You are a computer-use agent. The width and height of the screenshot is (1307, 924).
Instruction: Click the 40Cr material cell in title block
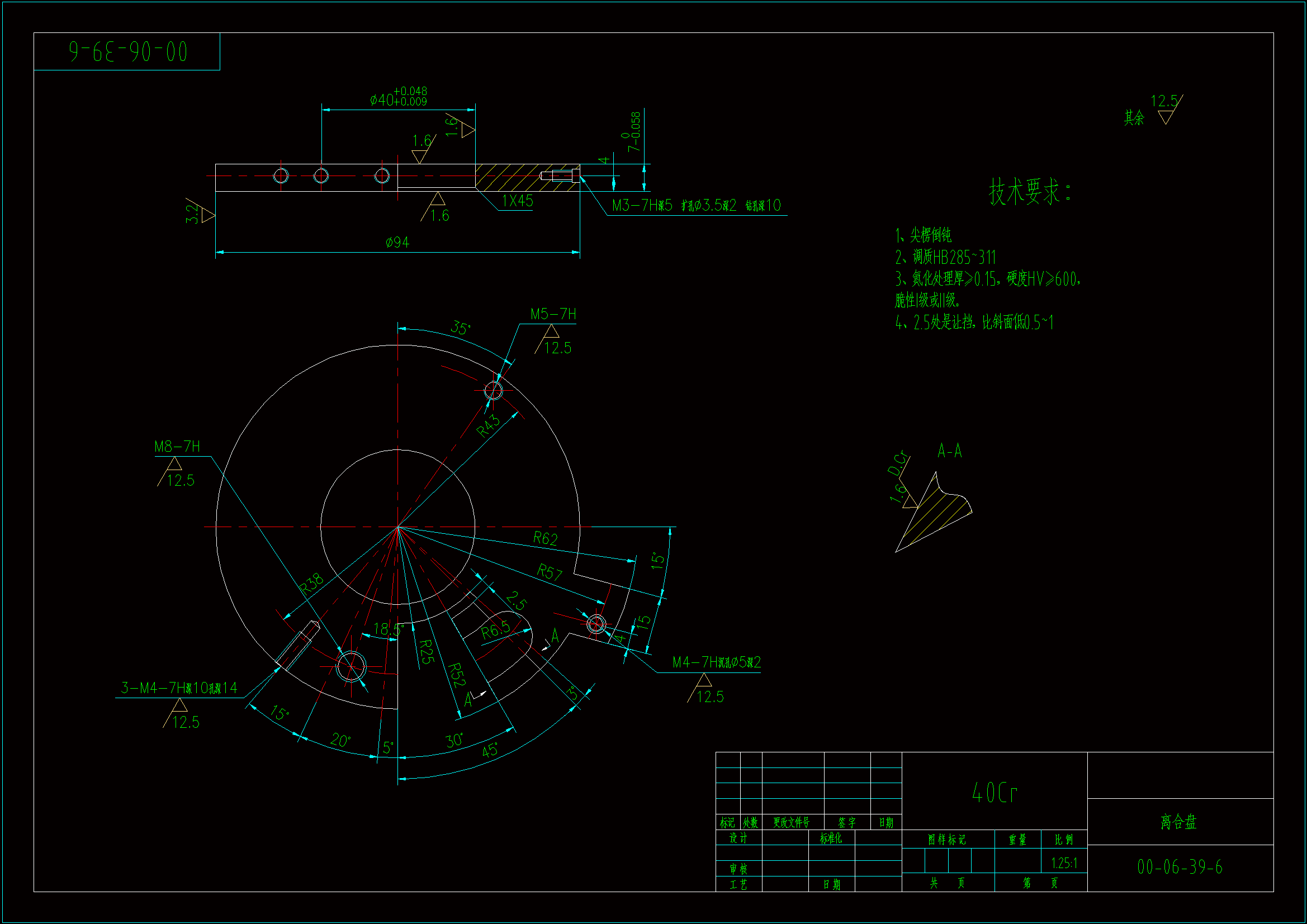click(994, 792)
